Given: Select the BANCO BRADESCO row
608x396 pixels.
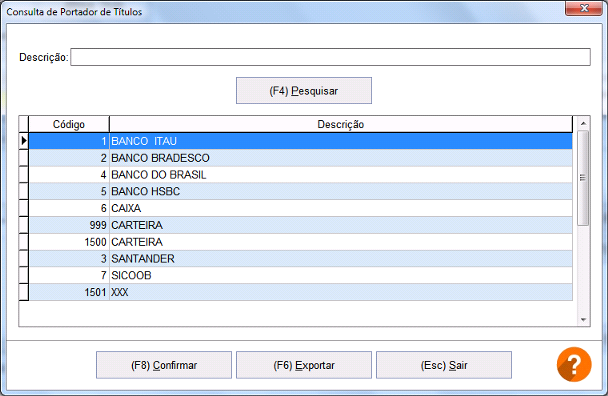Looking at the screenshot, I should 301,158.
